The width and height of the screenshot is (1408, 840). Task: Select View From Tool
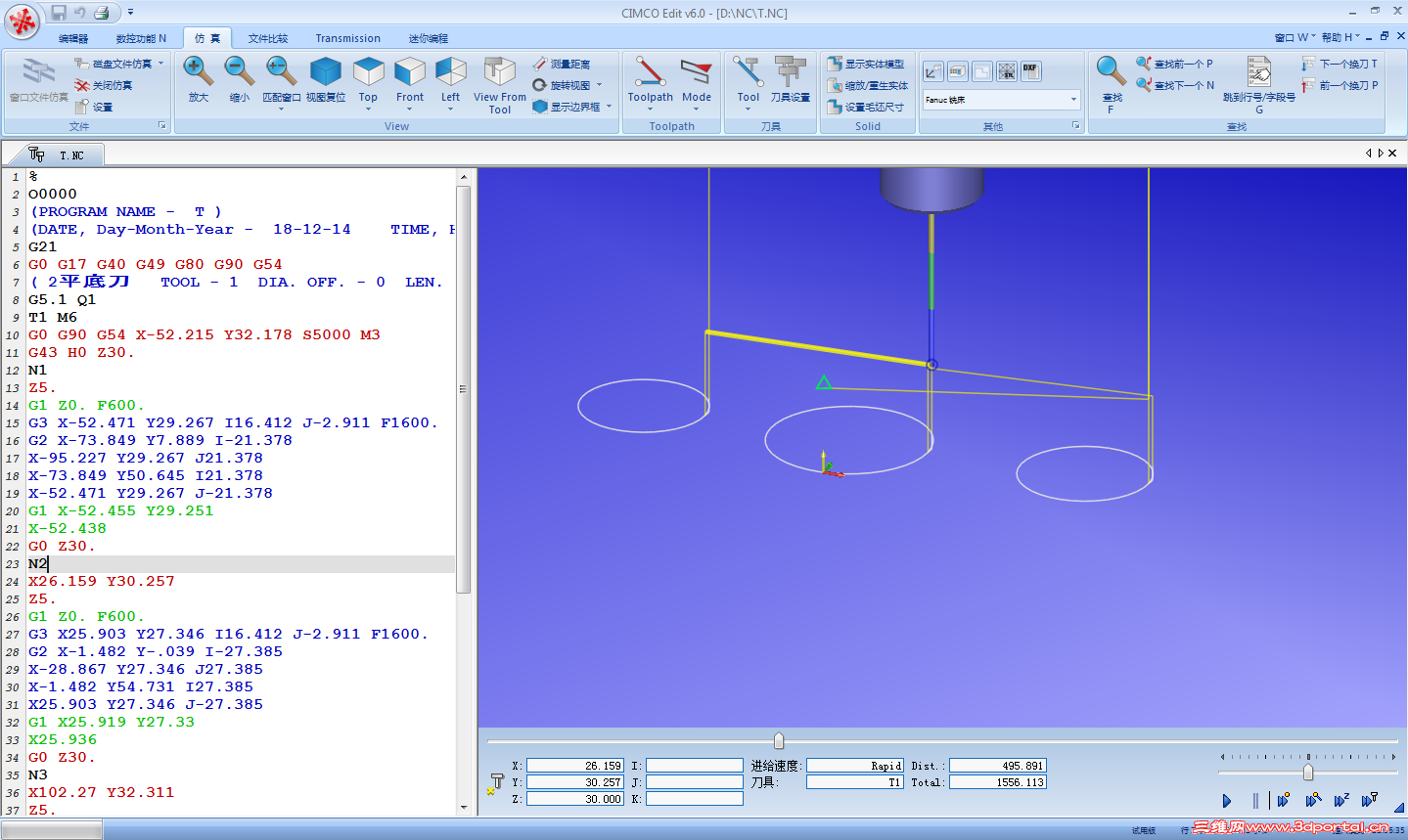point(500,85)
